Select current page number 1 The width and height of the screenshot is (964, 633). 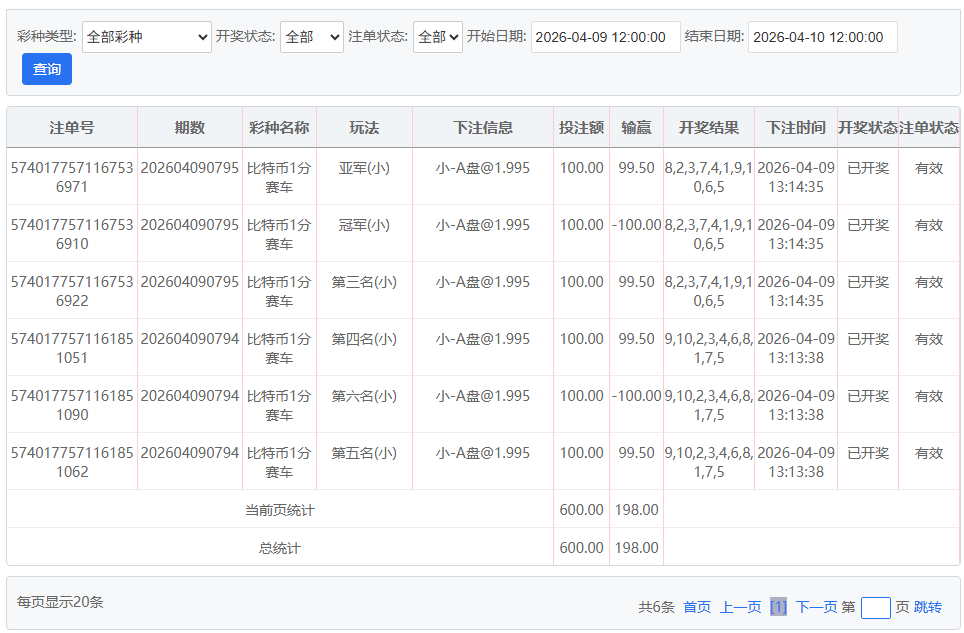point(778,607)
